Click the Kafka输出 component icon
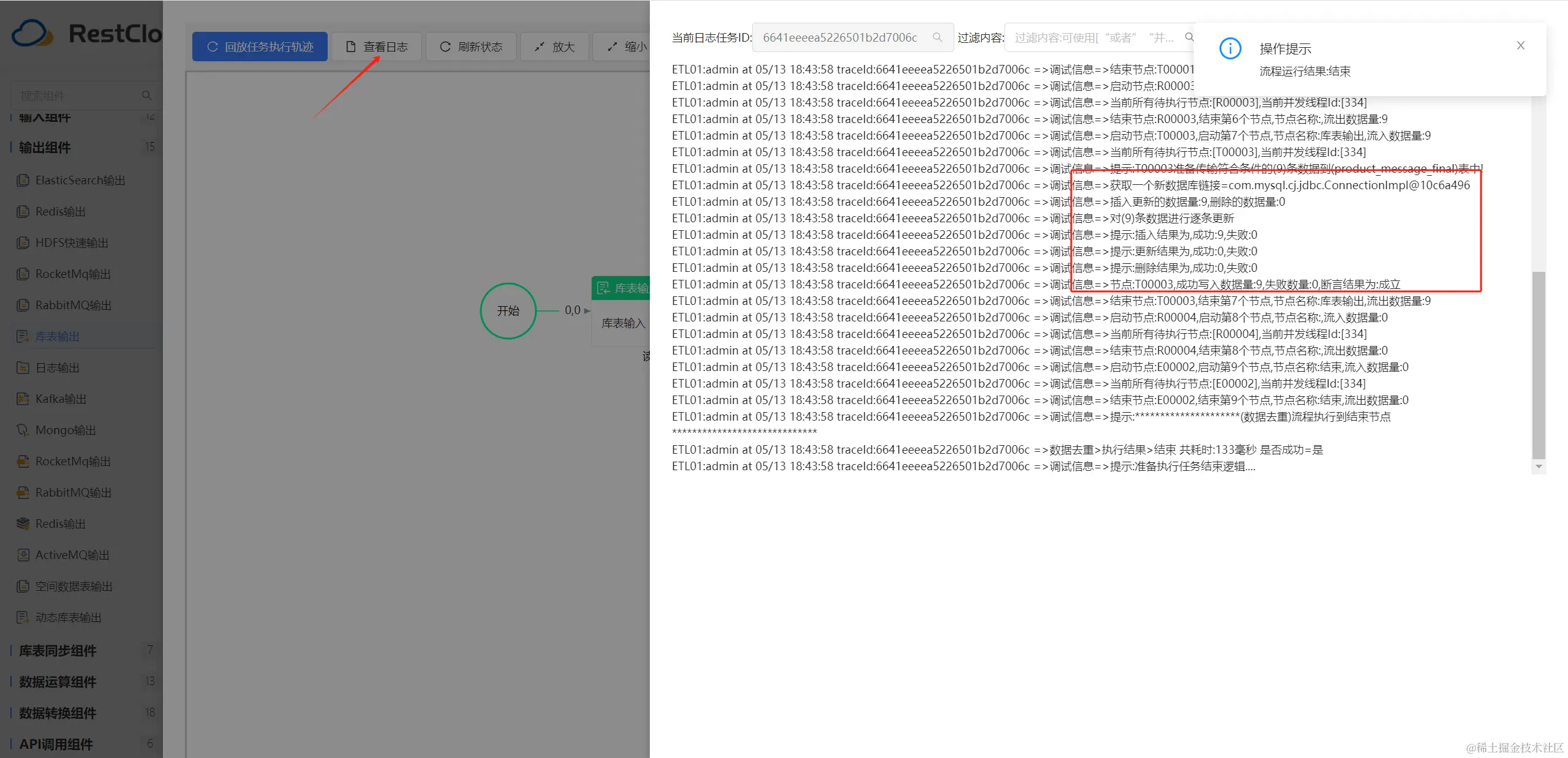Viewport: 1568px width, 758px height. (23, 399)
